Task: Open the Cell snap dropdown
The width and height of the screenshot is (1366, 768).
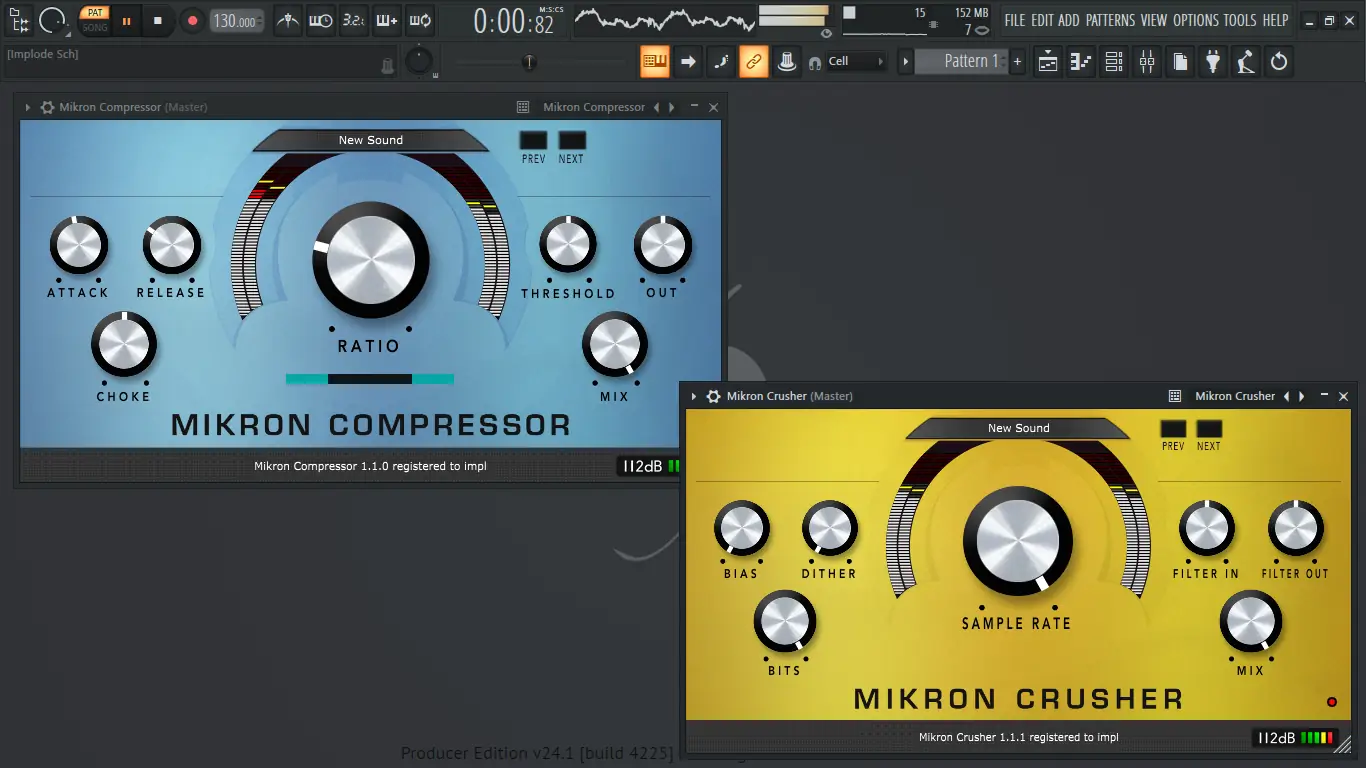Action: click(856, 62)
